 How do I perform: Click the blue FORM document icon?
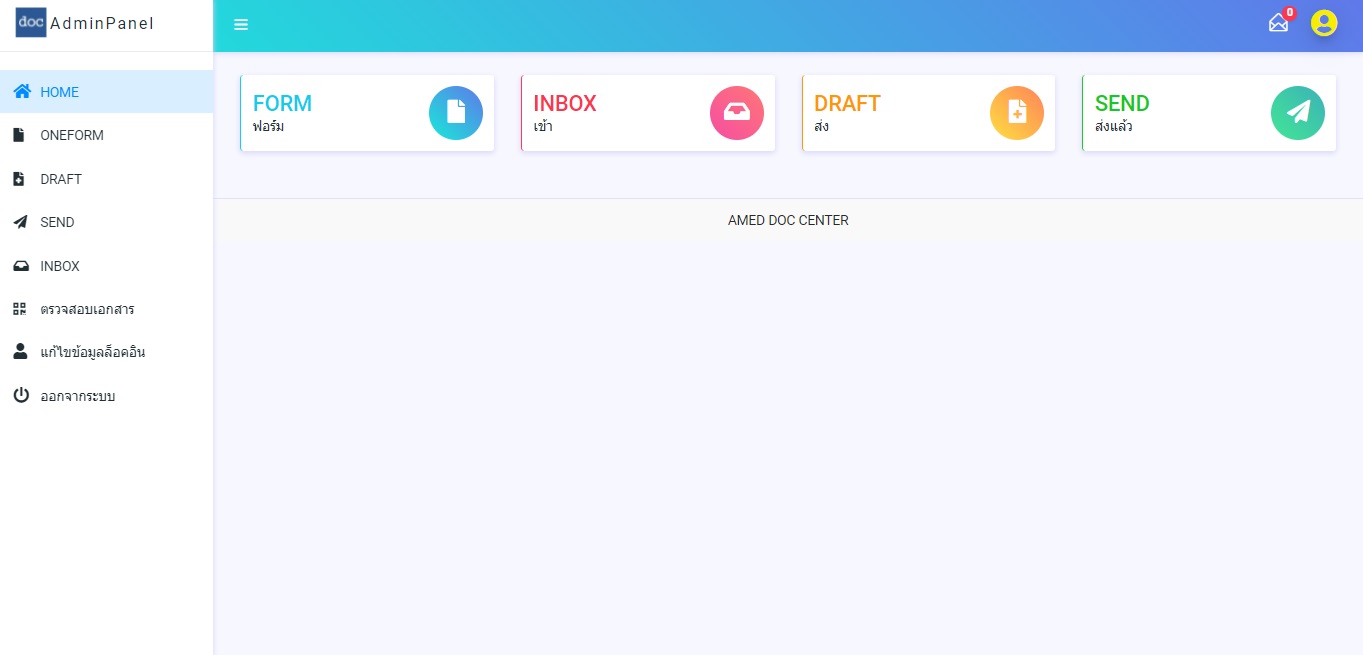(x=456, y=113)
